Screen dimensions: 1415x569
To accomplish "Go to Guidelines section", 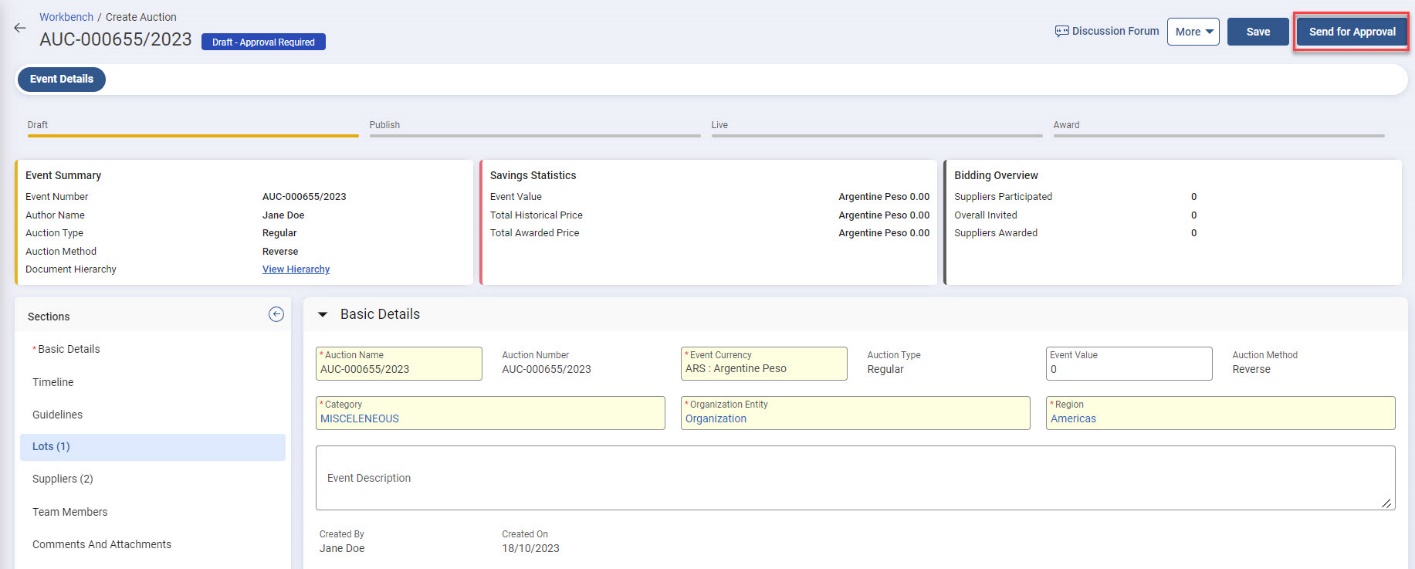I will (57, 414).
